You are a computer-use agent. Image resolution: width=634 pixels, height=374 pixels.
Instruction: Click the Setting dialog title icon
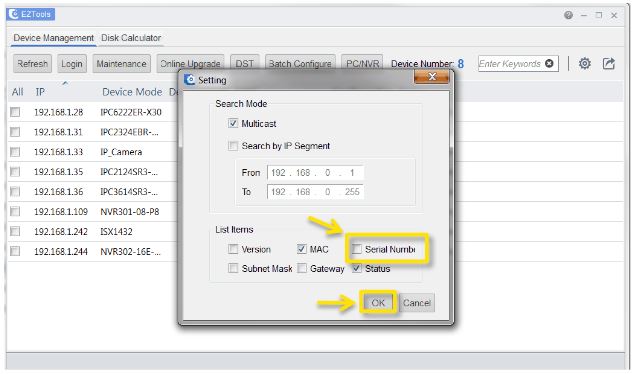(x=189, y=80)
